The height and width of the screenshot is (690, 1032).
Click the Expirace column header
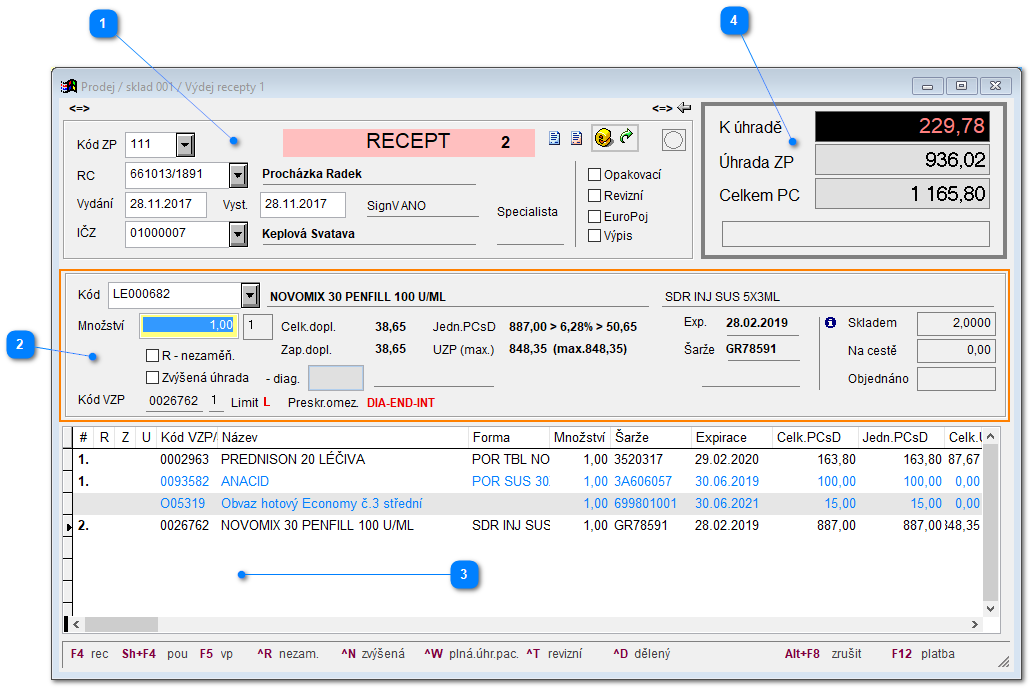[x=731, y=437]
